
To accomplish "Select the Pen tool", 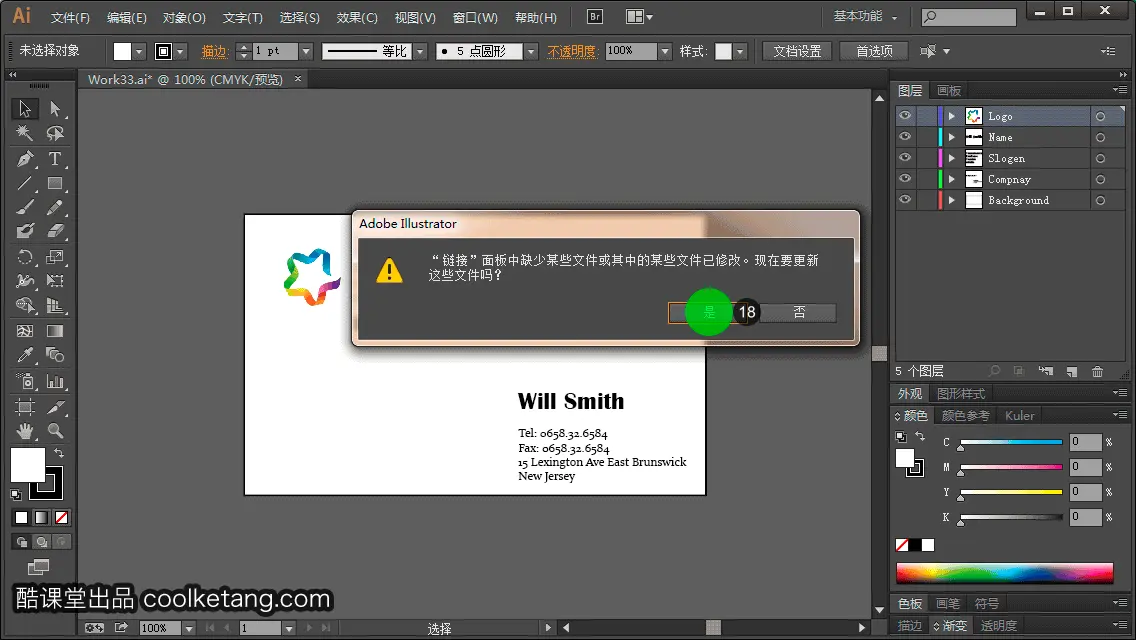I will pyautogui.click(x=25, y=159).
